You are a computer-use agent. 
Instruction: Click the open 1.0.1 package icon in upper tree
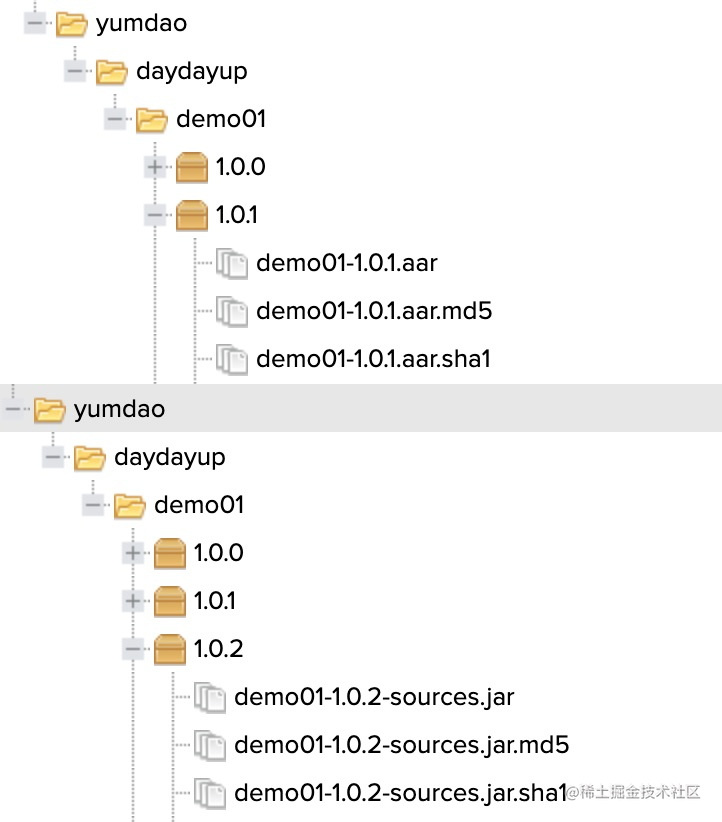(x=191, y=216)
